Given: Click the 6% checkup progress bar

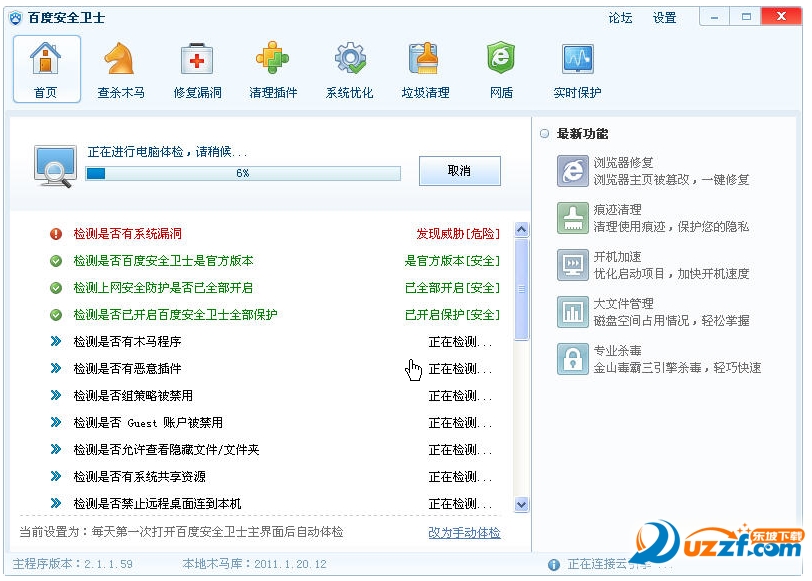Looking at the screenshot, I should pyautogui.click(x=243, y=173).
